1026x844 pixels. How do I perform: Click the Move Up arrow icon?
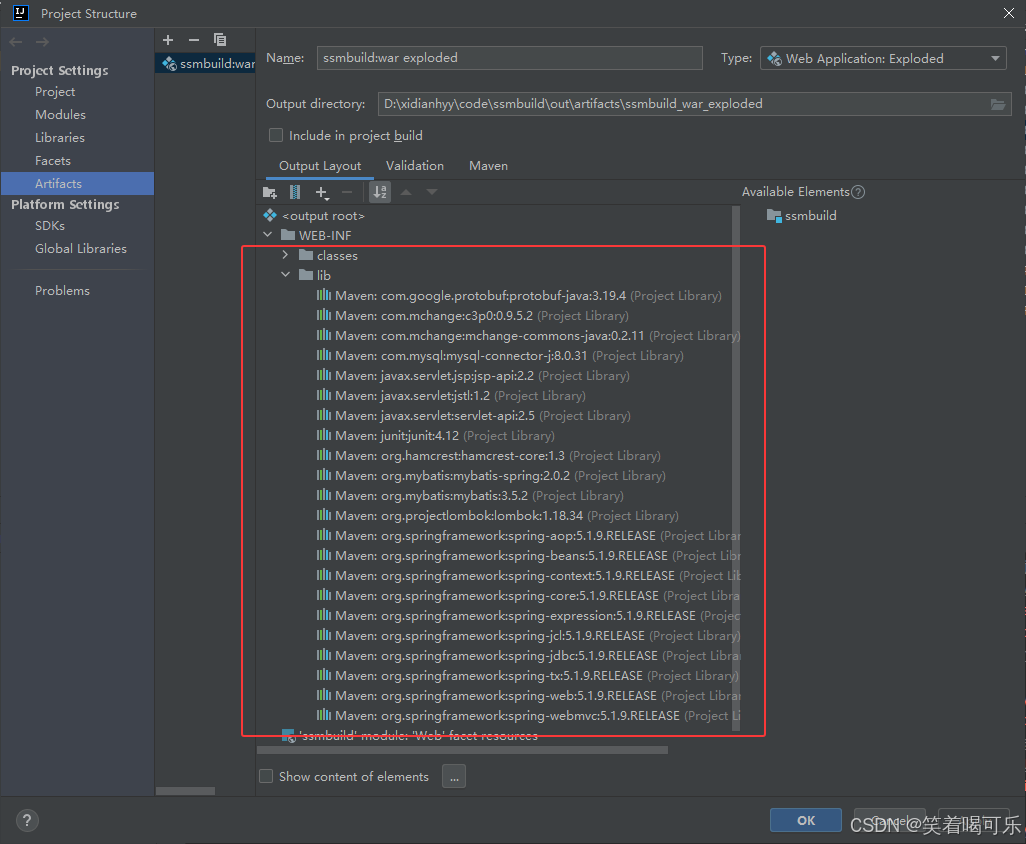[406, 192]
